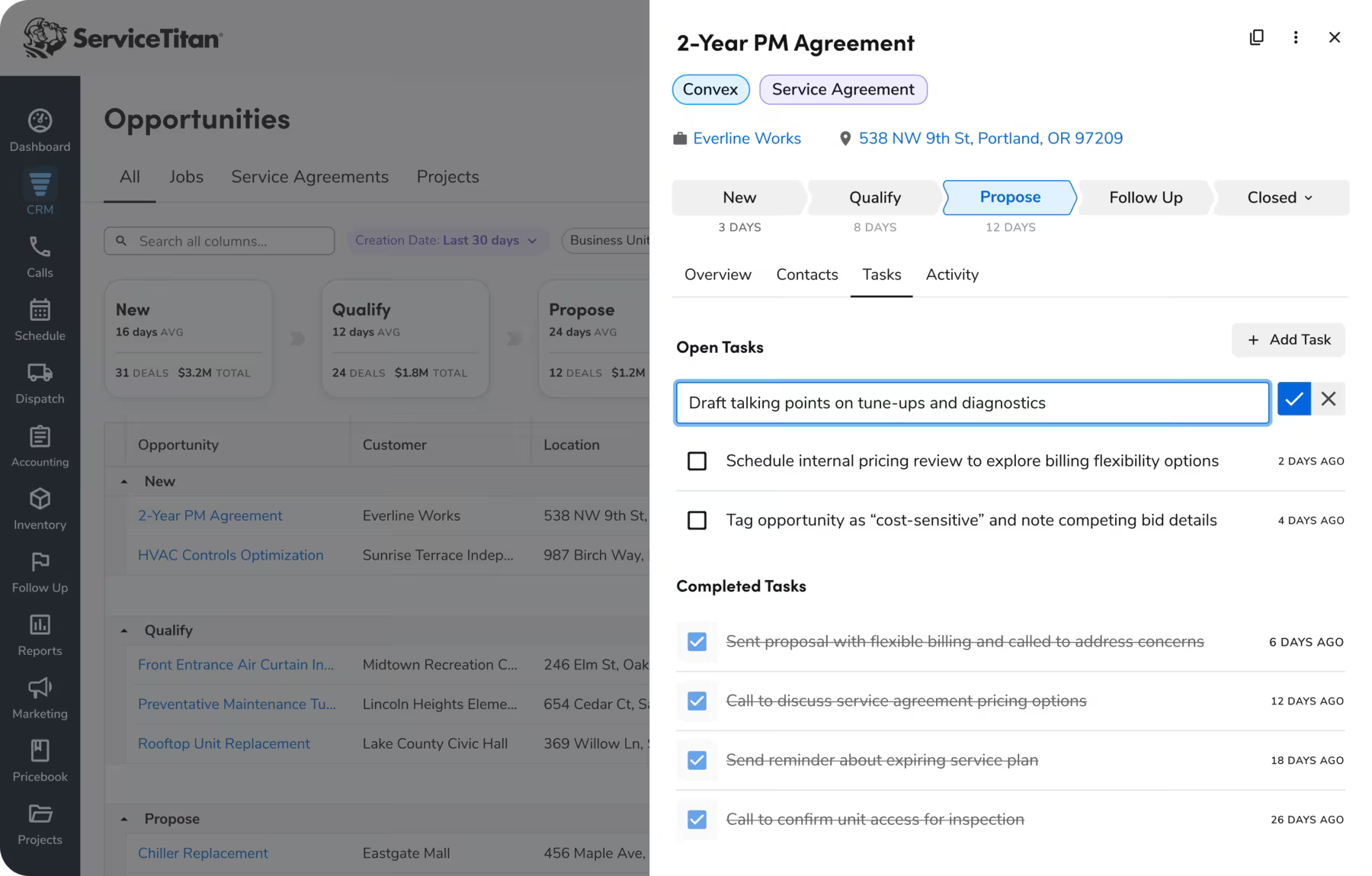
Task: Open 2-Year PM Agreement link in table
Action: [x=210, y=516]
